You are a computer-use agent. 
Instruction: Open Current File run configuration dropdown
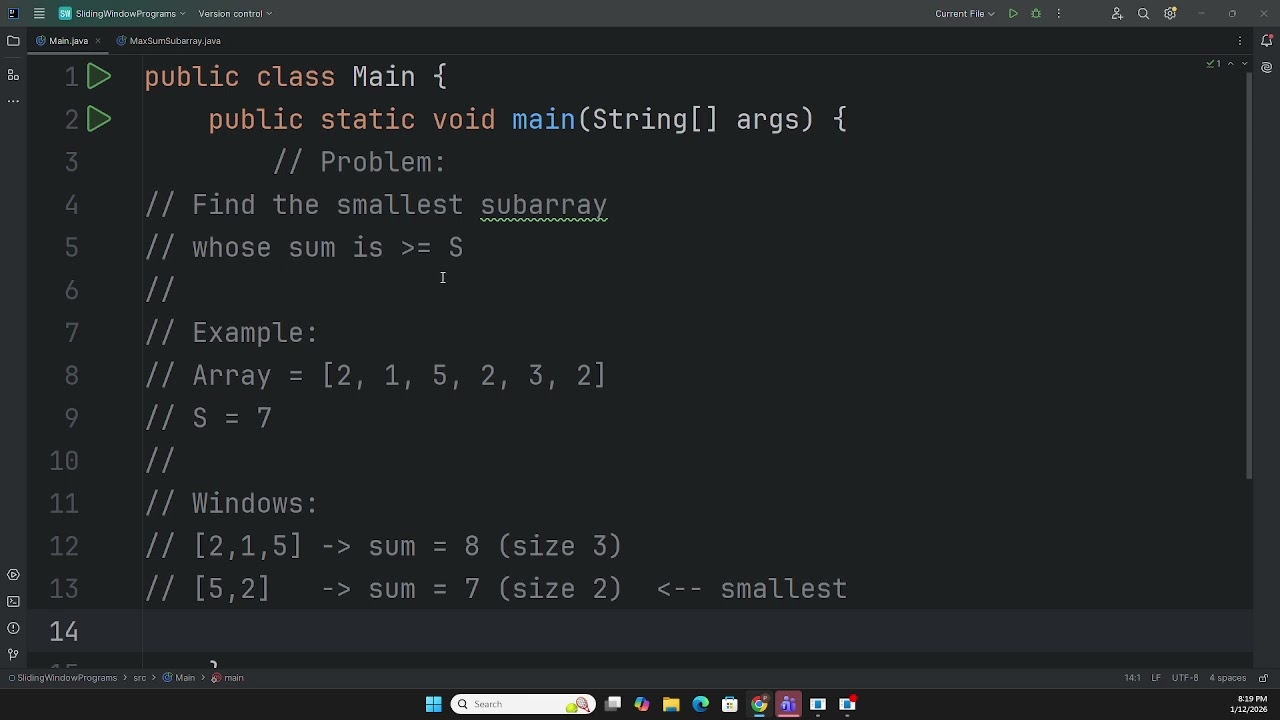coord(965,14)
